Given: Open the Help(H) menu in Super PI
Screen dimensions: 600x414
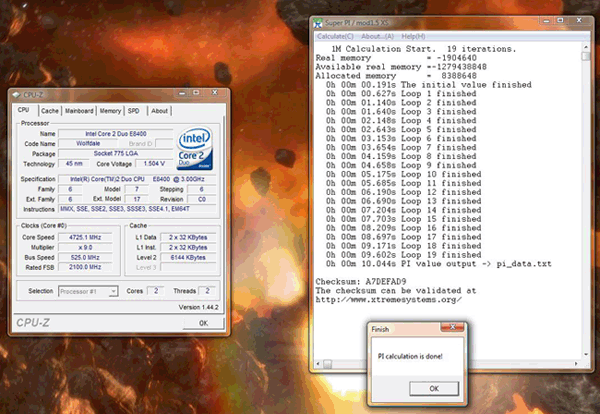Looking at the screenshot, I should (x=413, y=36).
